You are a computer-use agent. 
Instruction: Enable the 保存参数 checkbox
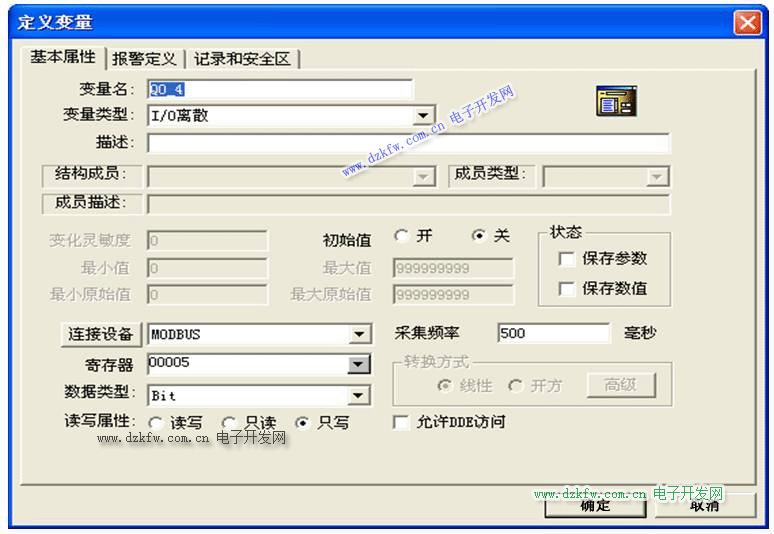coord(567,259)
